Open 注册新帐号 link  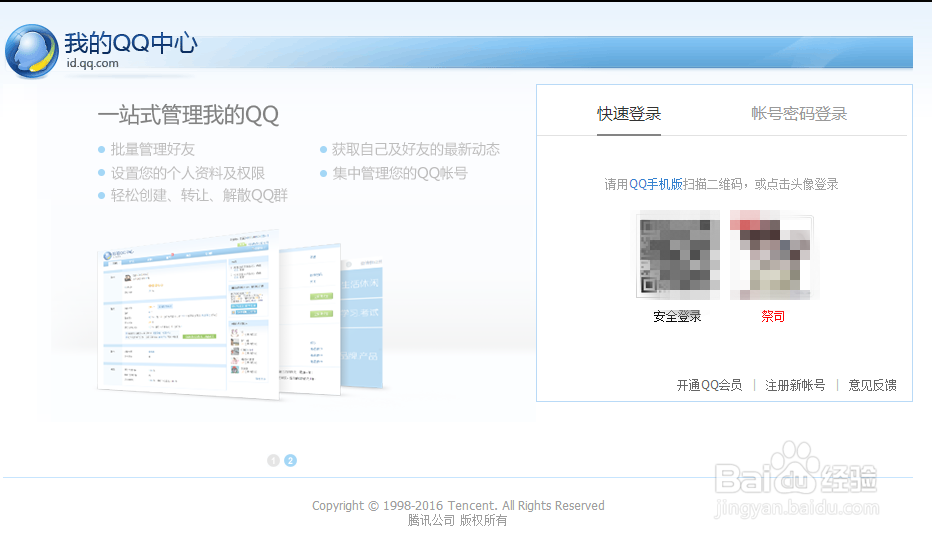[x=795, y=385]
